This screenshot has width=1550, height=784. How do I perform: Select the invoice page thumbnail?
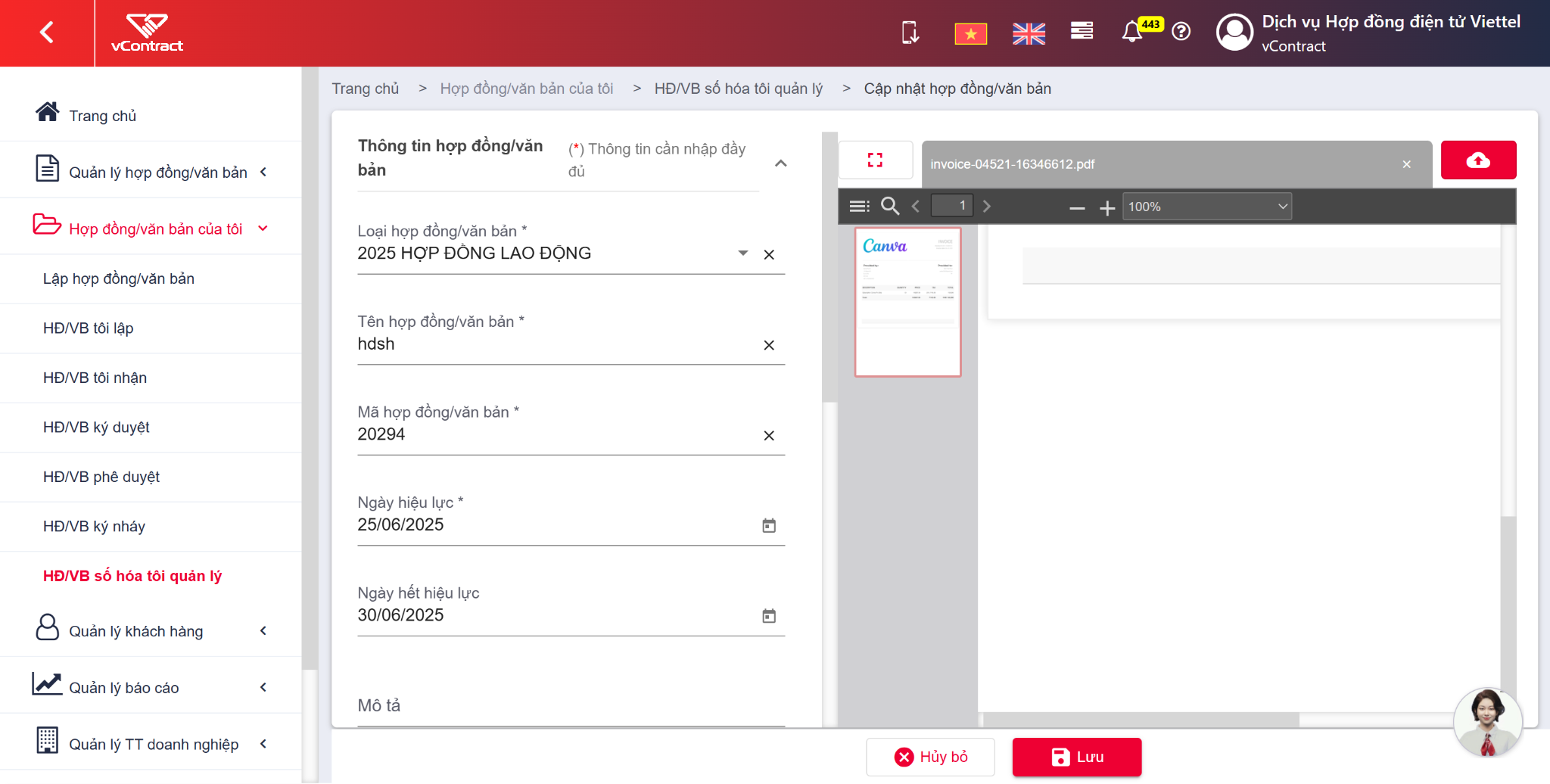(x=907, y=302)
